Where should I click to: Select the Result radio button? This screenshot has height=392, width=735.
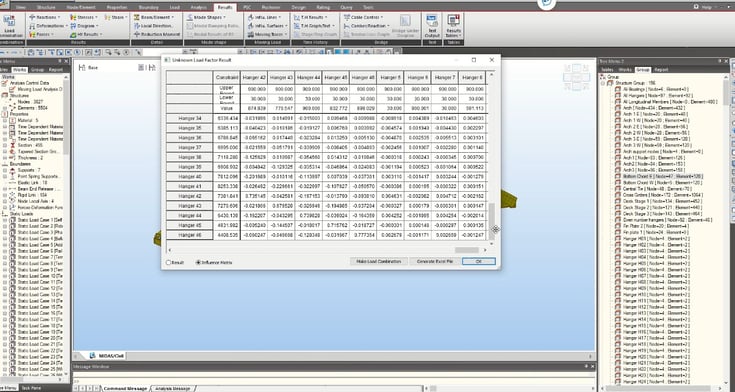click(x=169, y=263)
